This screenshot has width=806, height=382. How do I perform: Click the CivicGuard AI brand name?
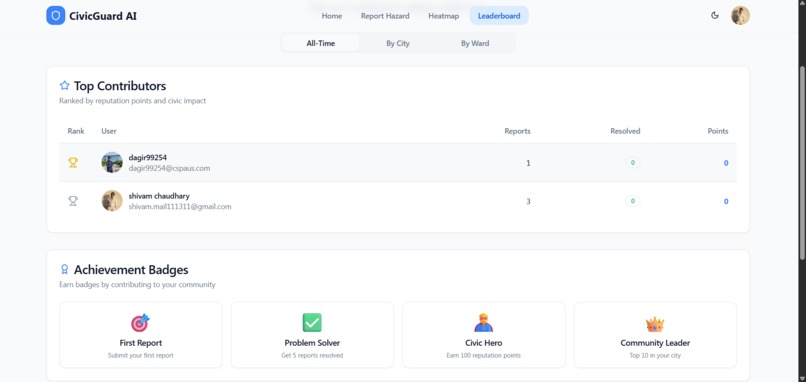103,16
